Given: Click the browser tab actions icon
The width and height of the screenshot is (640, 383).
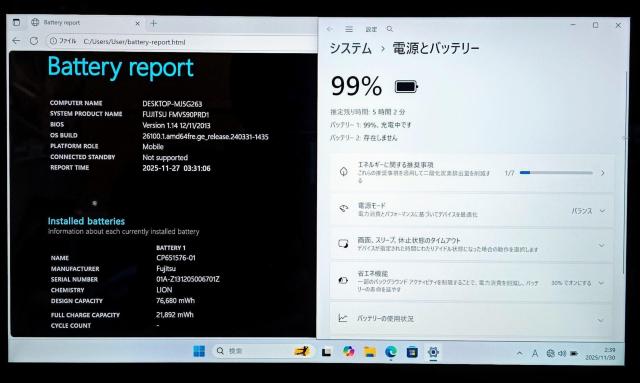Looking at the screenshot, I should [x=16, y=22].
